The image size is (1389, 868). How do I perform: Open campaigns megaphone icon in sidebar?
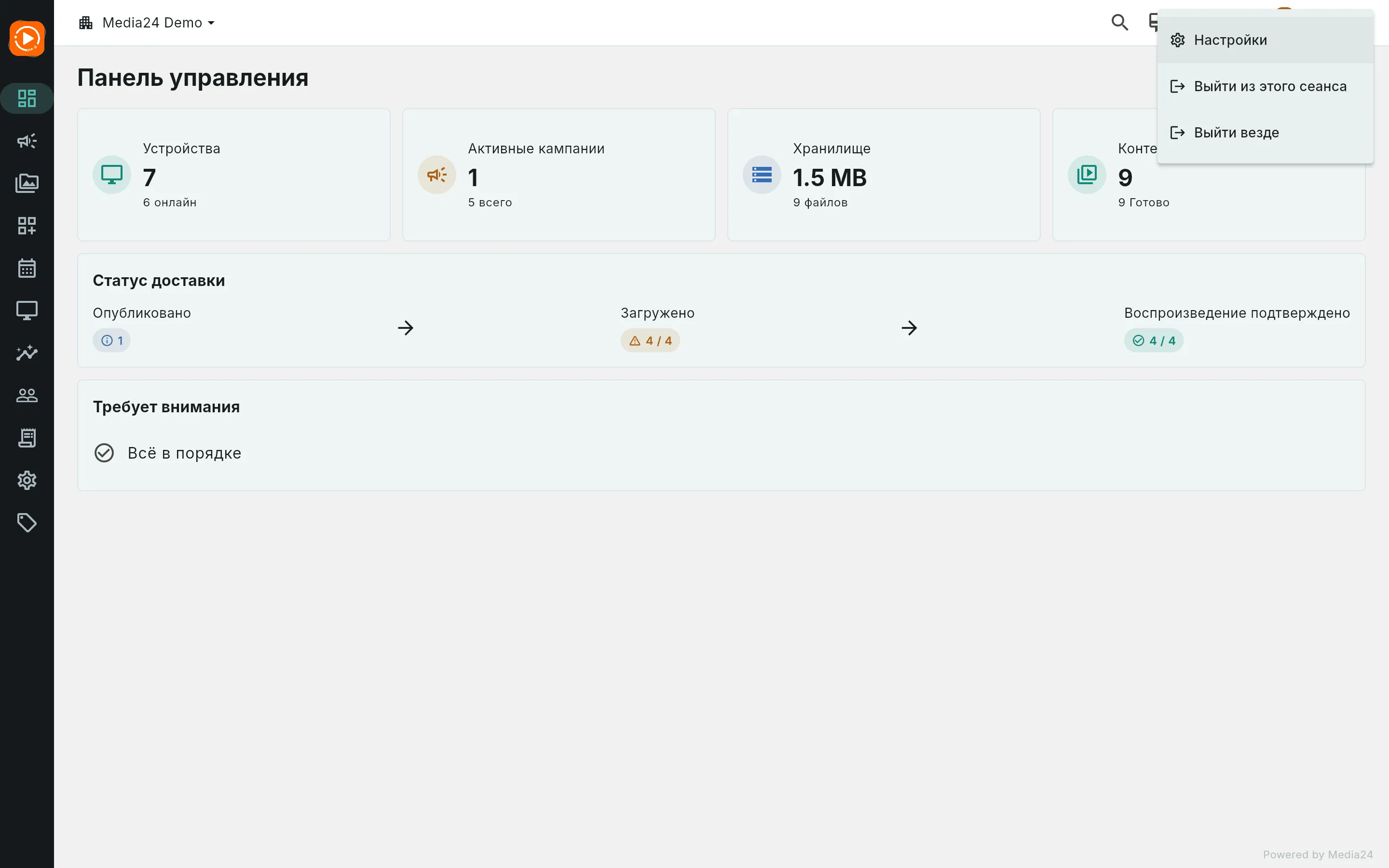coord(27,141)
